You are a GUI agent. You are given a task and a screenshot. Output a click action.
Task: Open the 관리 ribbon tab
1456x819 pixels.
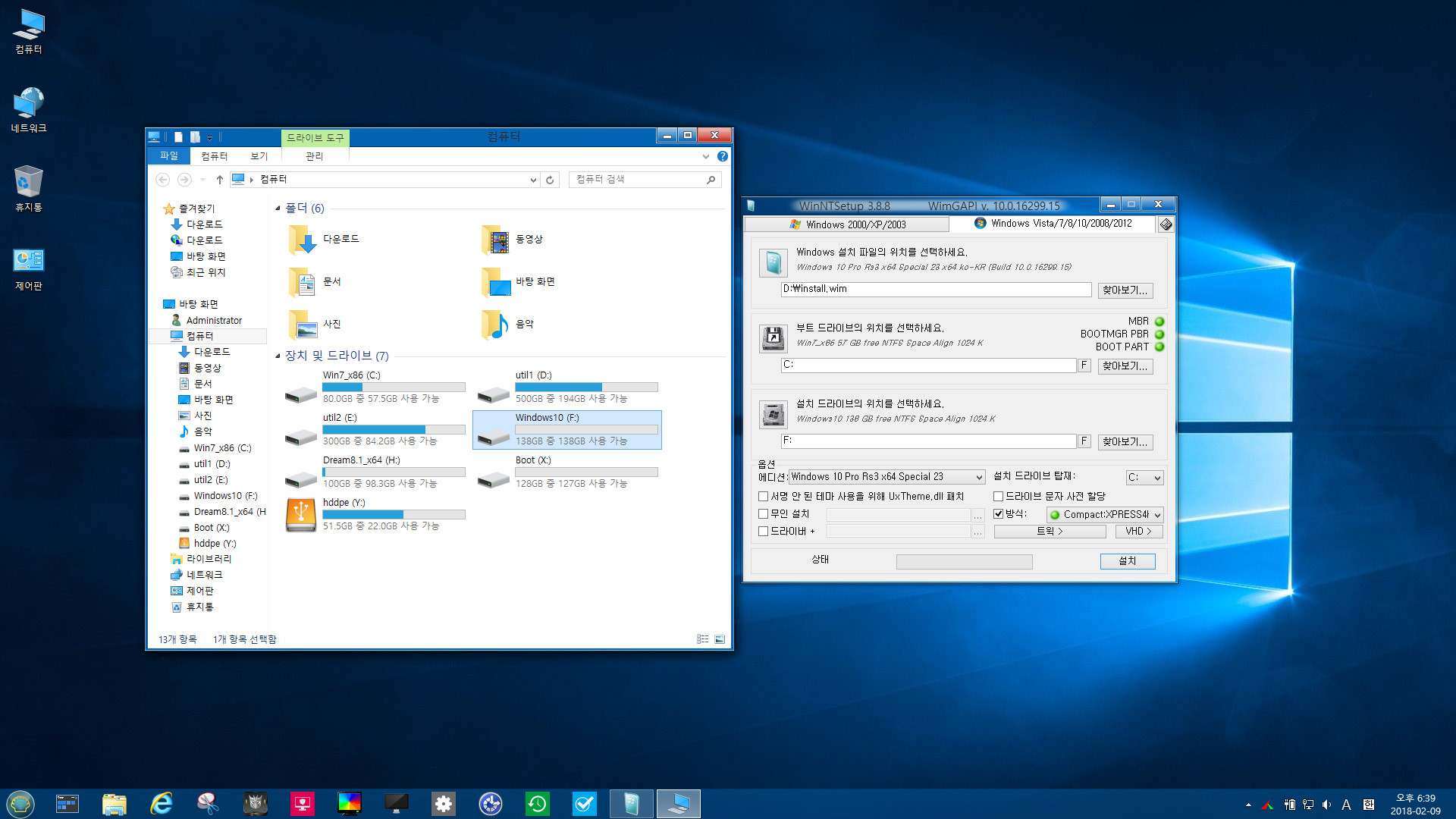coord(315,156)
